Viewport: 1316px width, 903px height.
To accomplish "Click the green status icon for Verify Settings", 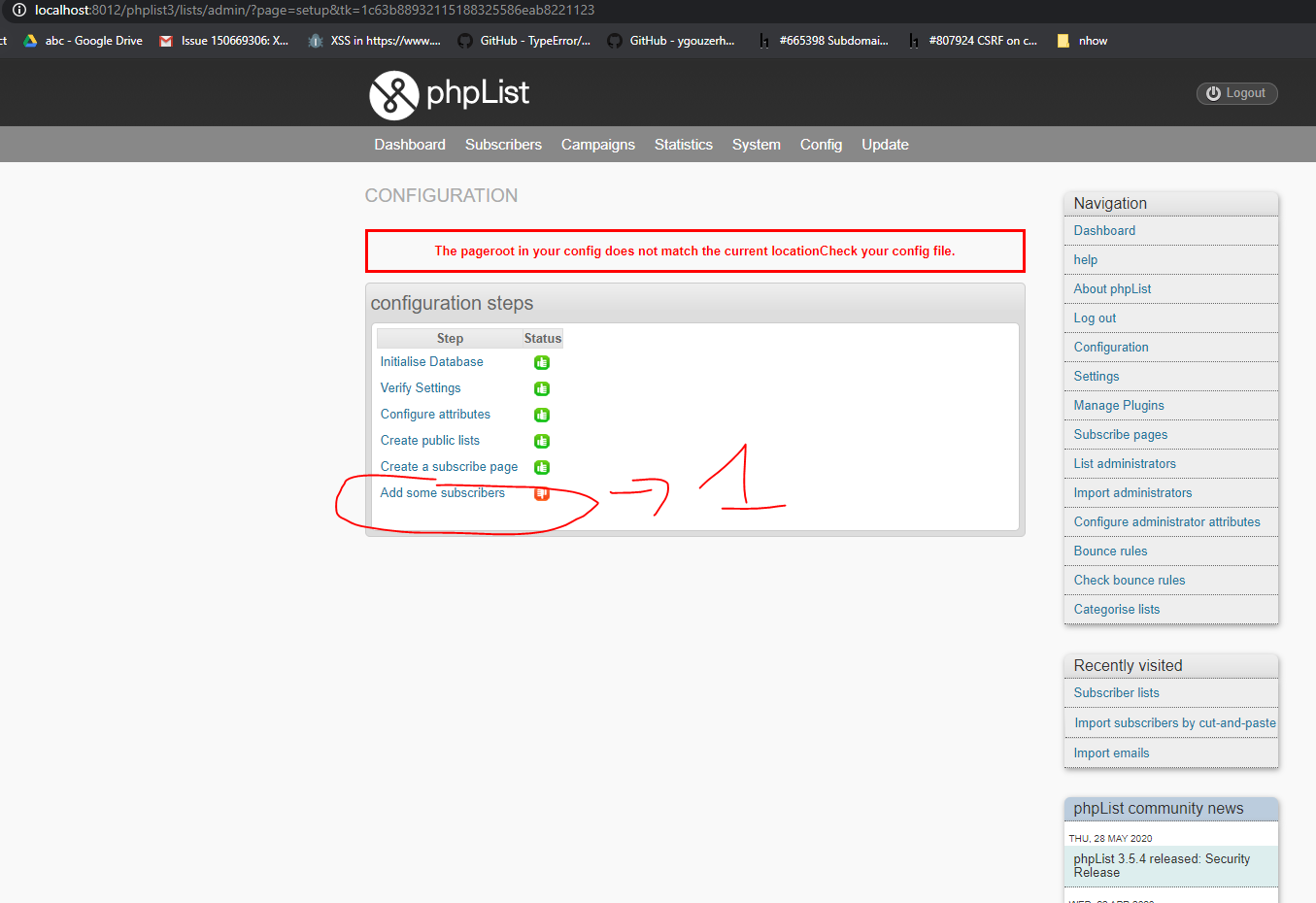I will tap(542, 388).
